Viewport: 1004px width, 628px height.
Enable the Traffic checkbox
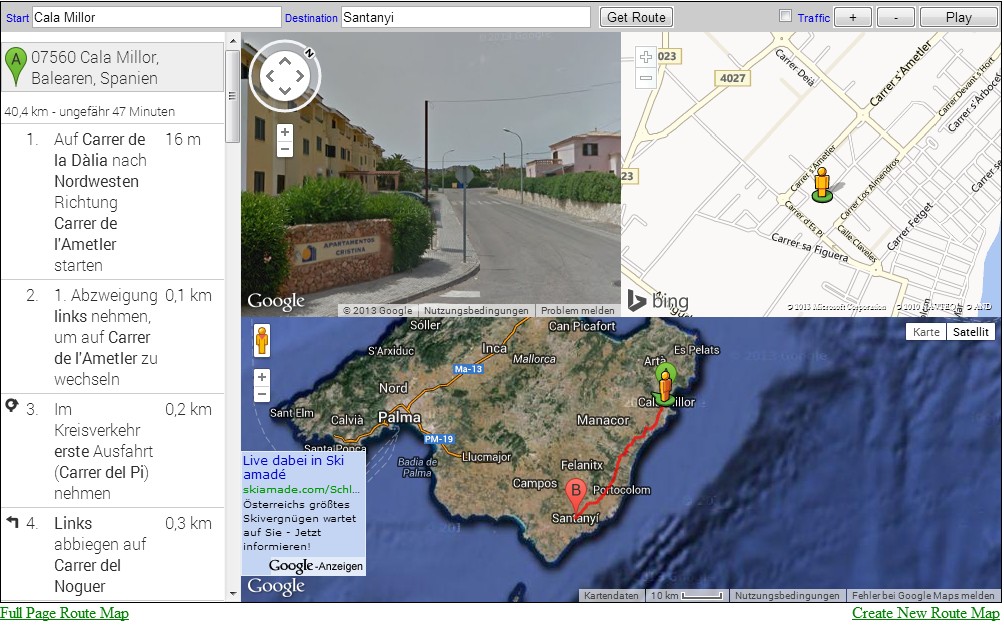[x=785, y=16]
